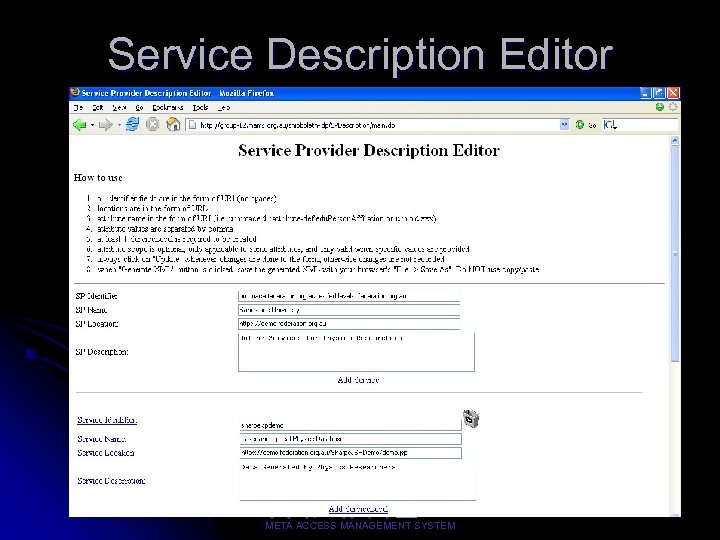Open the Back button history dropdown arrow
The width and height of the screenshot is (720, 540).
[92, 125]
